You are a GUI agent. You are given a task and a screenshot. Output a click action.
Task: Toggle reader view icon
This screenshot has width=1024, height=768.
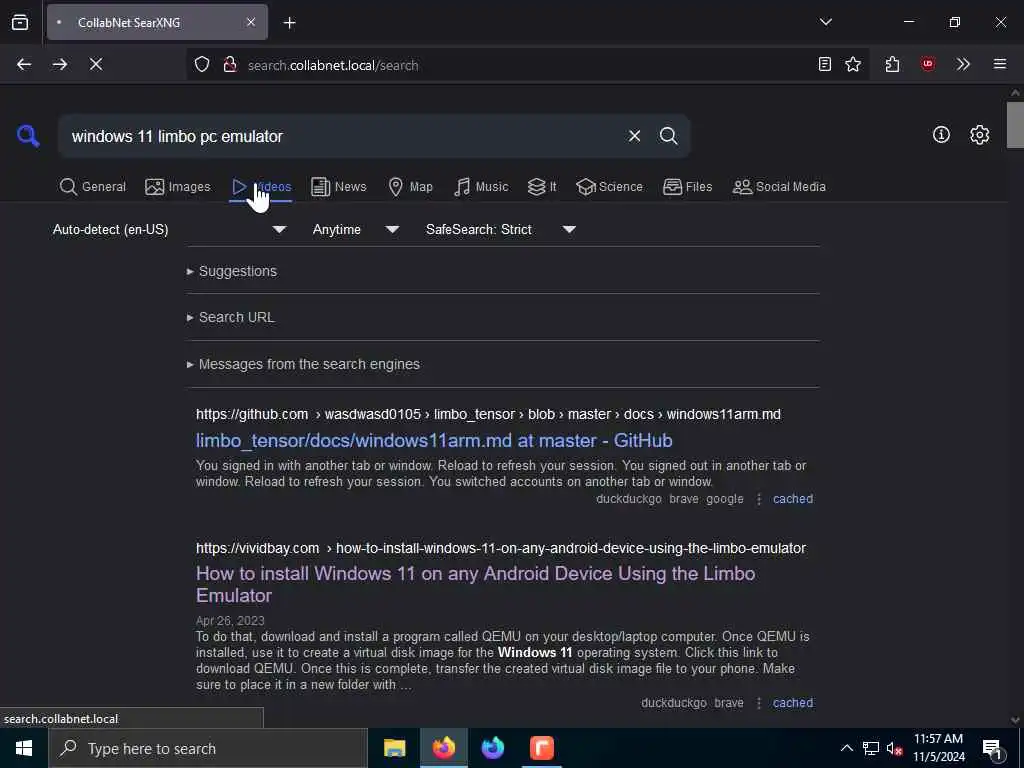pyautogui.click(x=825, y=64)
